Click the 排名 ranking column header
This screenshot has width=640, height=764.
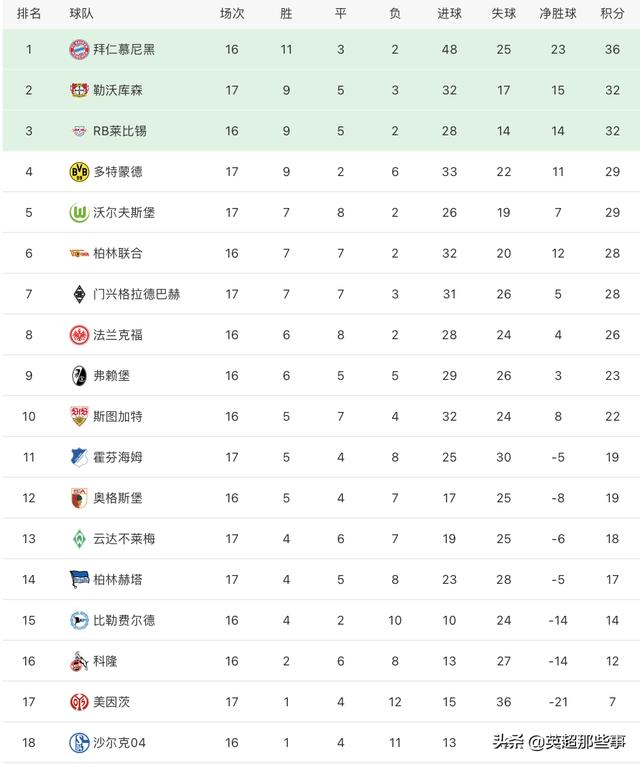point(29,14)
